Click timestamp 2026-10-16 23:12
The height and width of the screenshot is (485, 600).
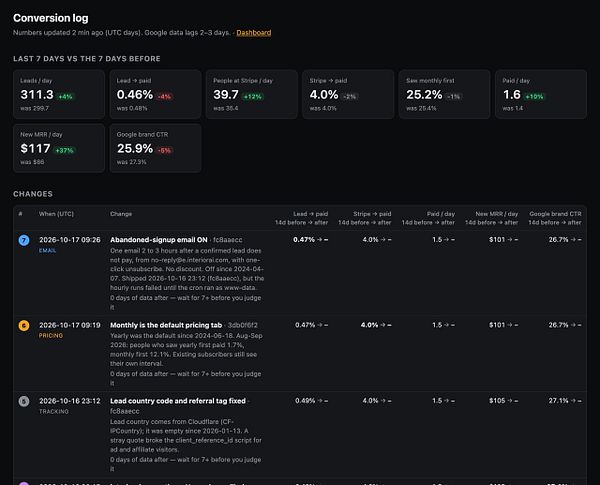(70, 401)
